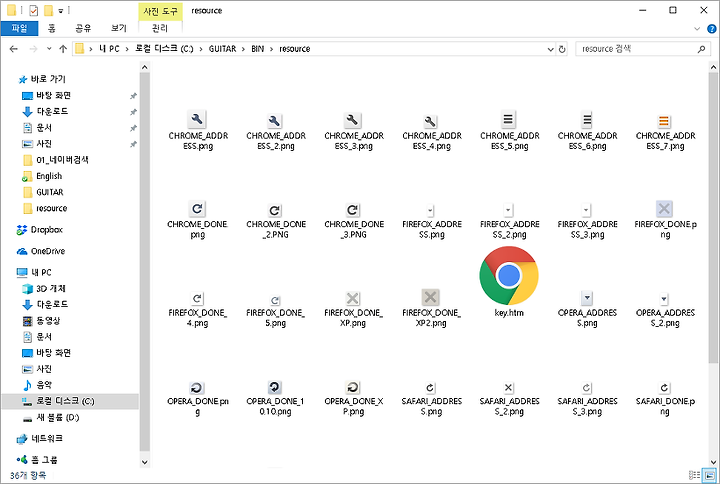Open OneDrive in navigation pane
720x484 pixels.
click(47, 251)
